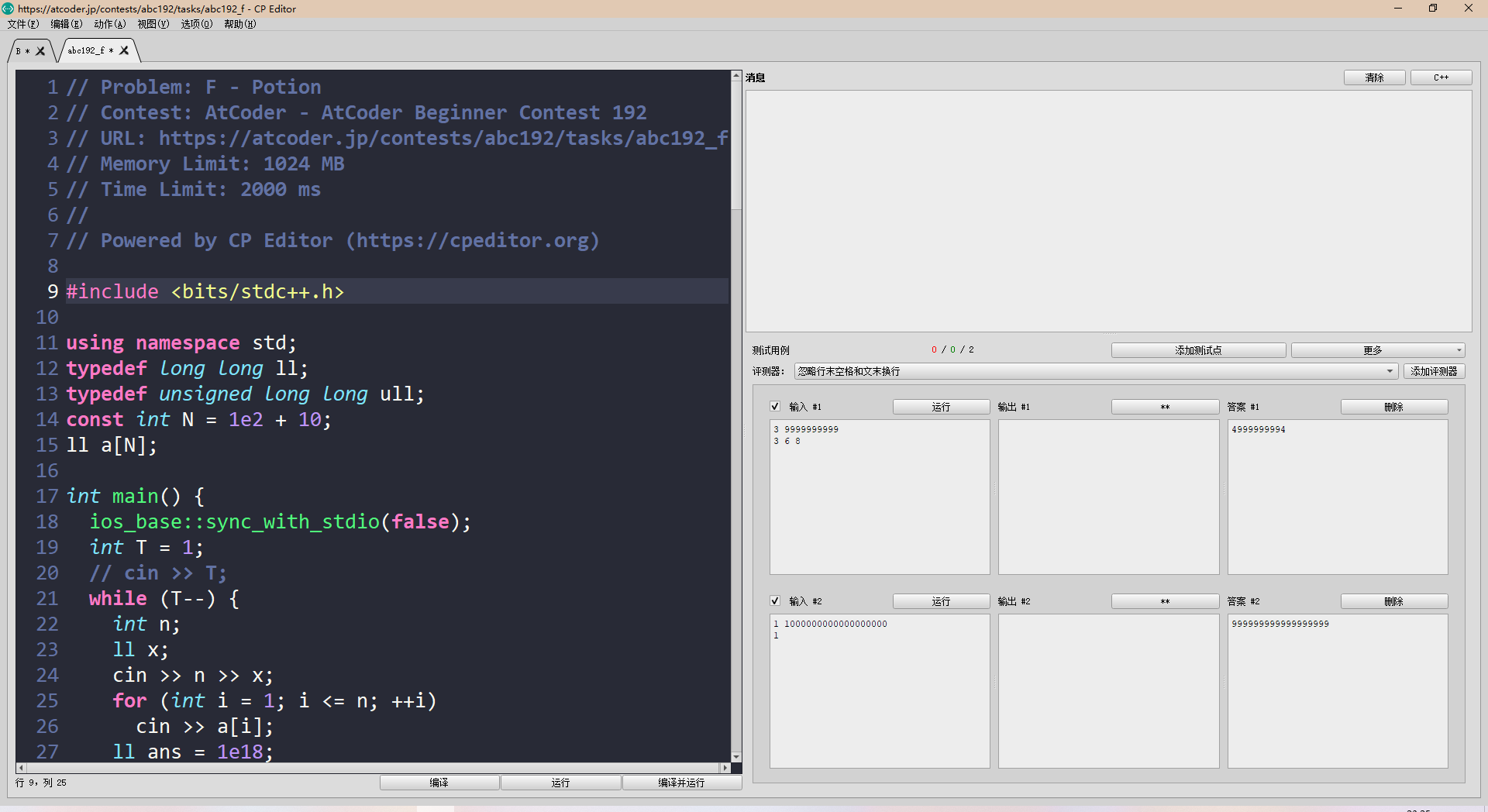This screenshot has height=812, width=1488.
Task: Click the ** button for output #2
Action: point(1165,601)
